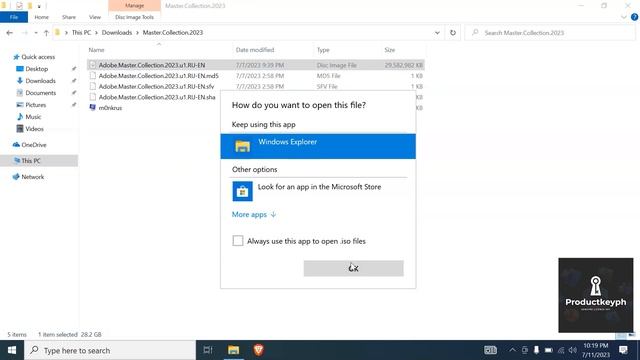Check Always use this app for .iso
This screenshot has height=360, width=640.
click(x=238, y=241)
